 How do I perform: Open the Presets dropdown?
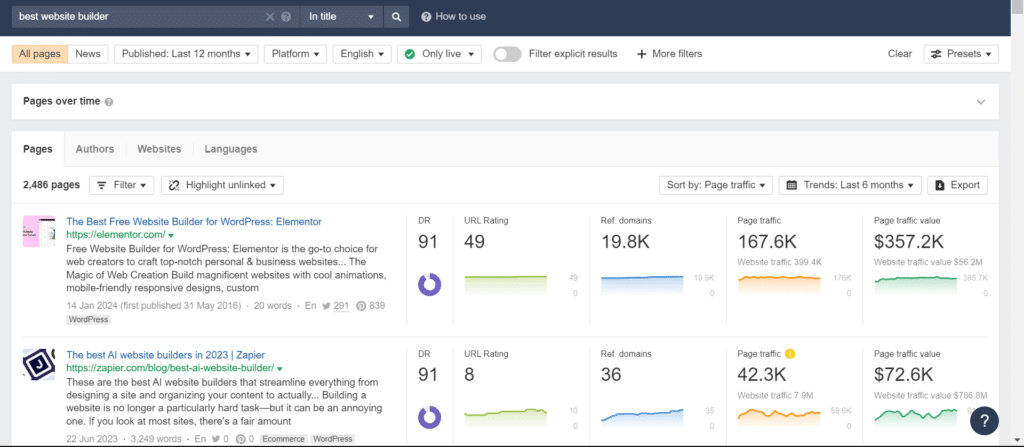pos(961,54)
